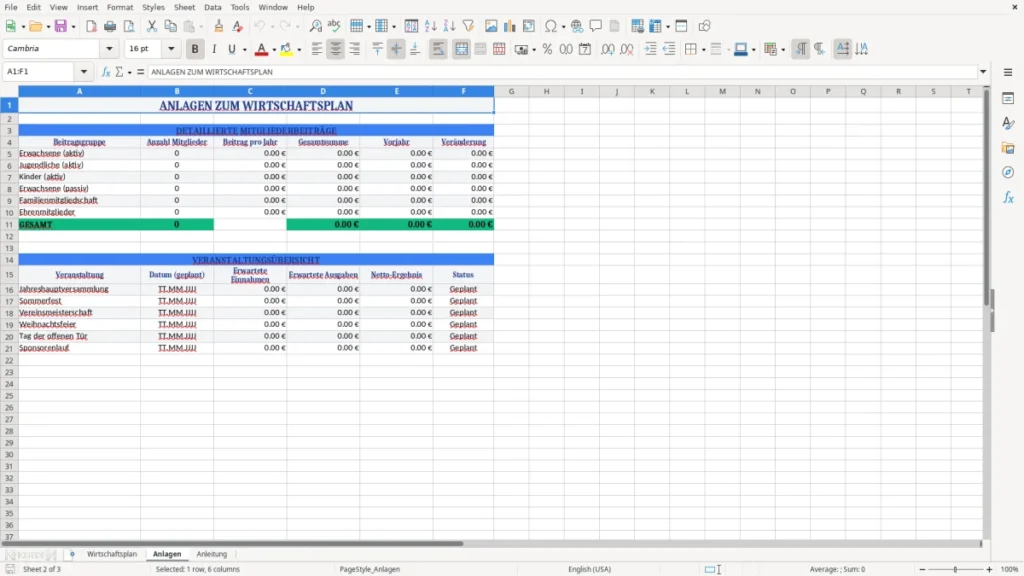Open the sidebar settings hamburger button

click(x=1008, y=72)
